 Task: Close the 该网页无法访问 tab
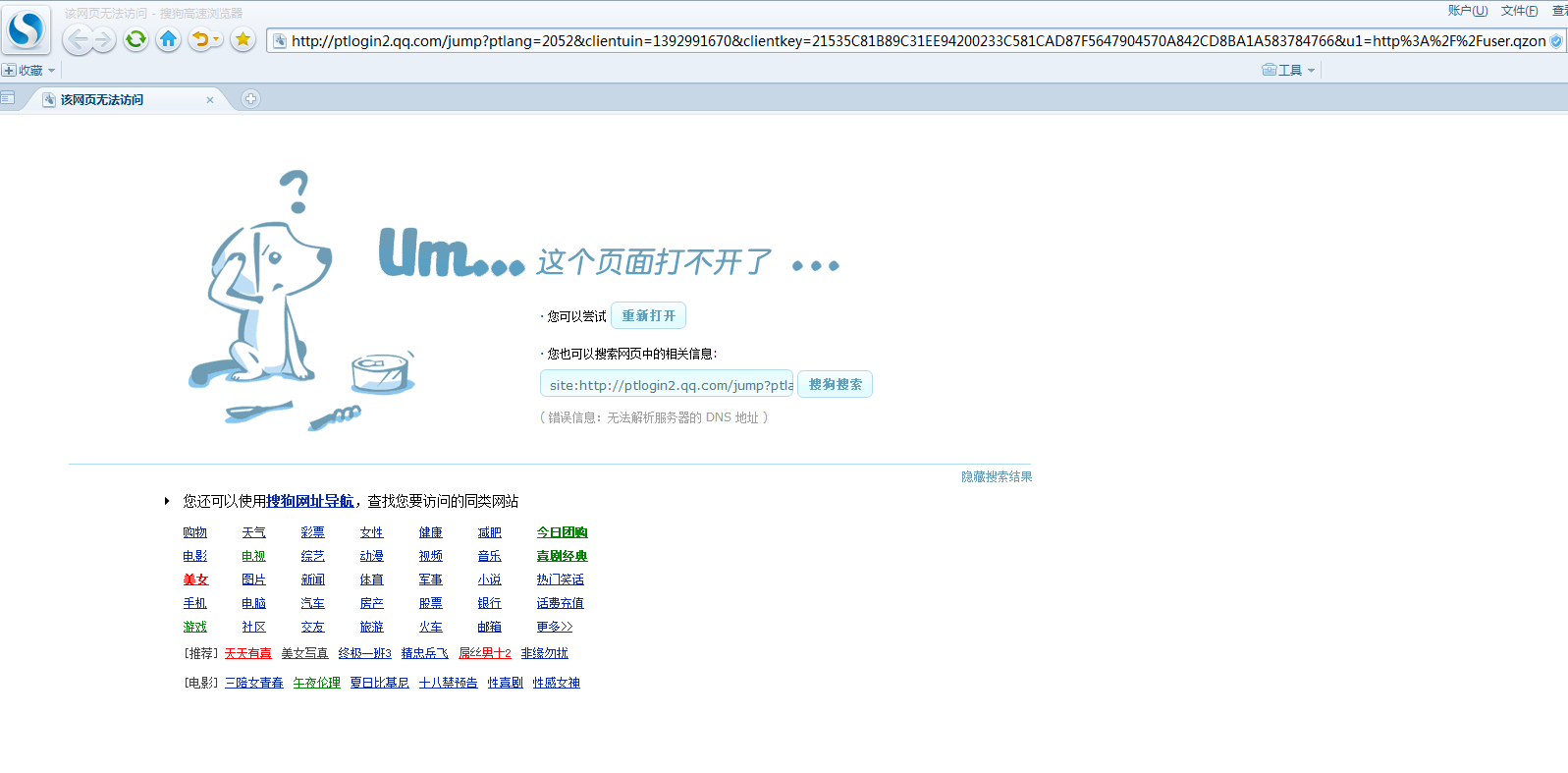click(x=210, y=99)
